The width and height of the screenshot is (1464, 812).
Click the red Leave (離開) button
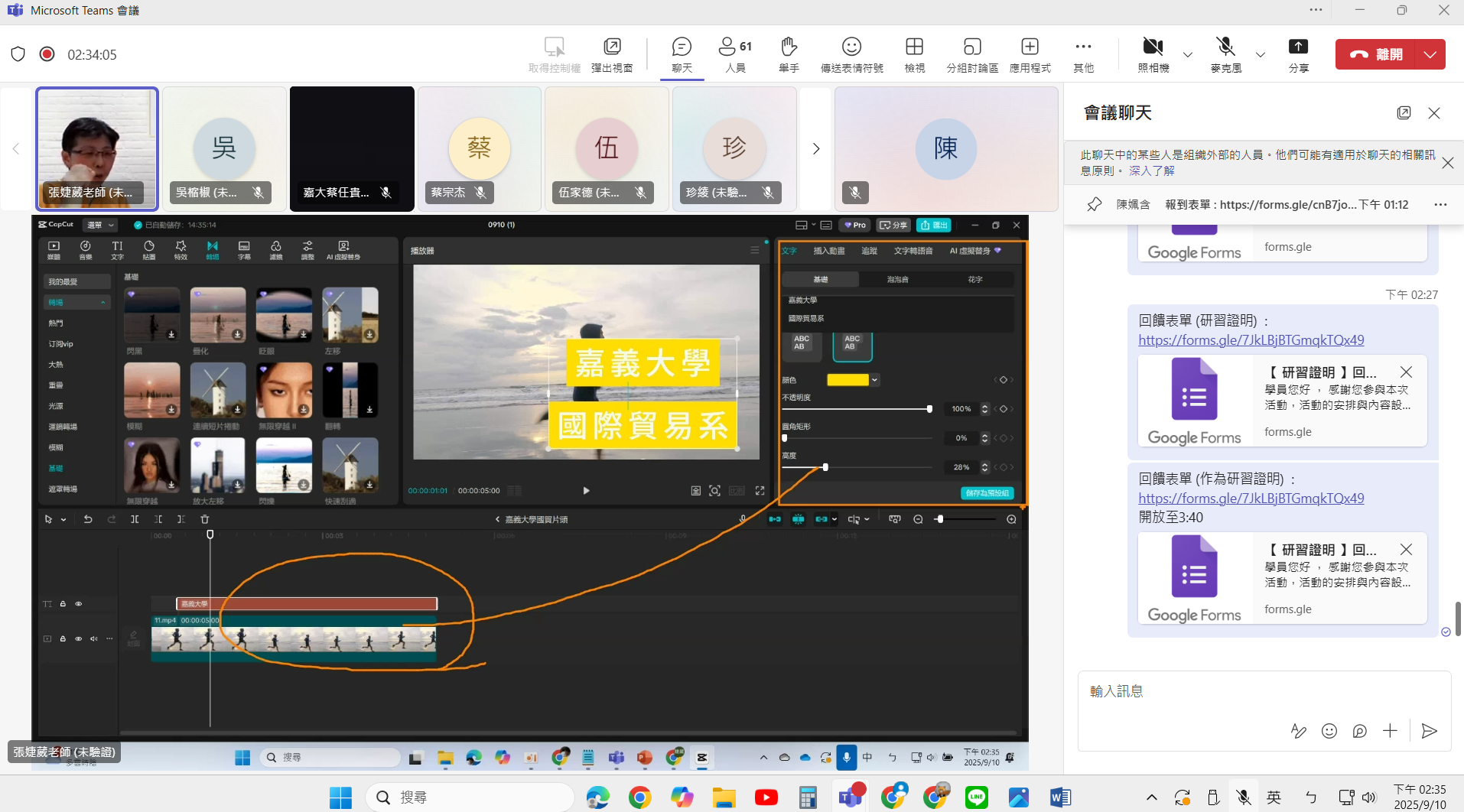click(x=1376, y=54)
